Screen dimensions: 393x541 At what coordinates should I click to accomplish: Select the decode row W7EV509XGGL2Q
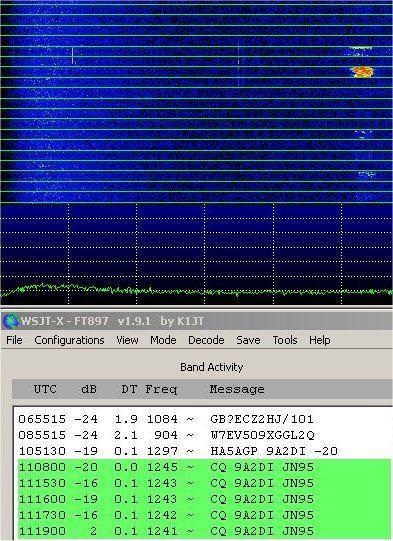click(204, 435)
